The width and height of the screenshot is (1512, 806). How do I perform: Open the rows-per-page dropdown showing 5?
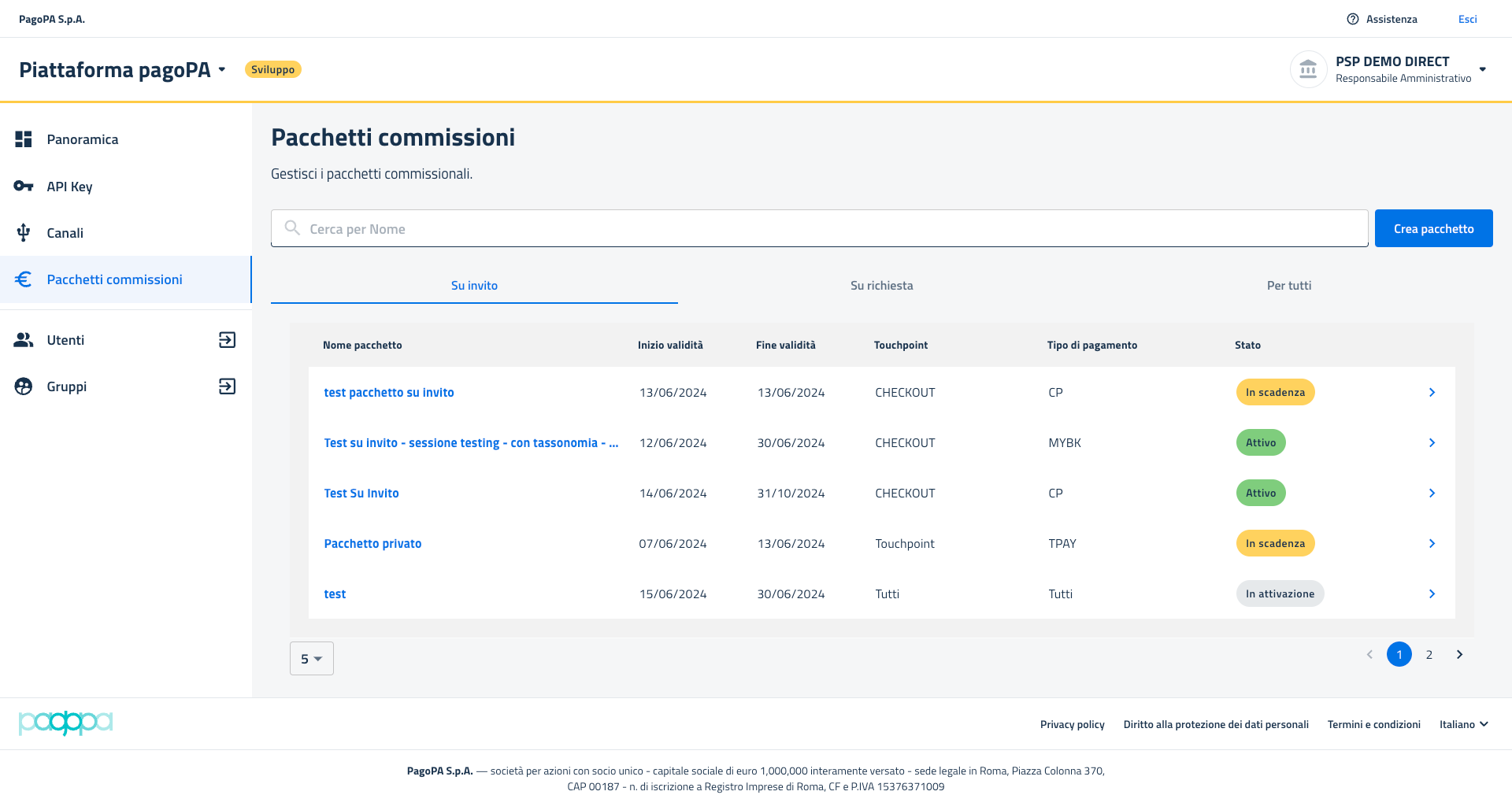(312, 659)
